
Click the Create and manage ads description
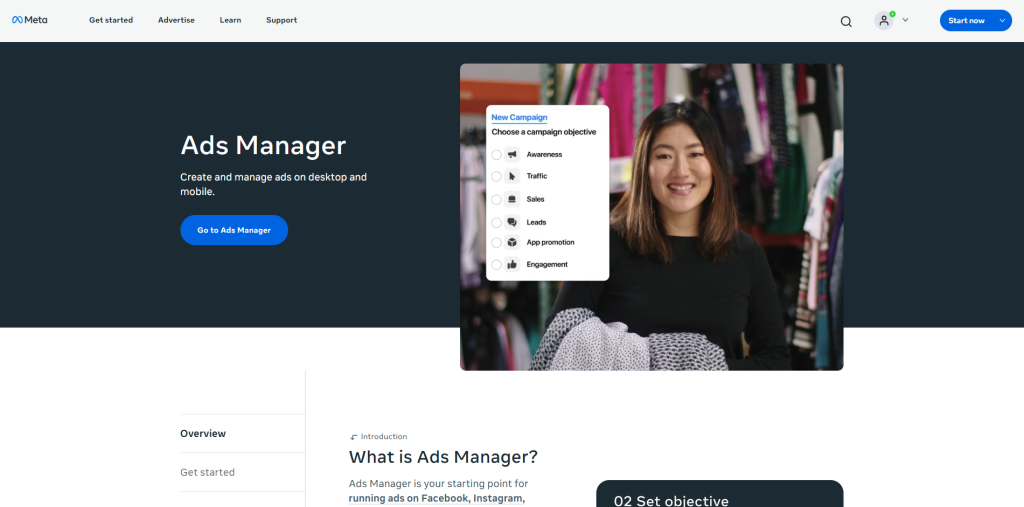[274, 184]
